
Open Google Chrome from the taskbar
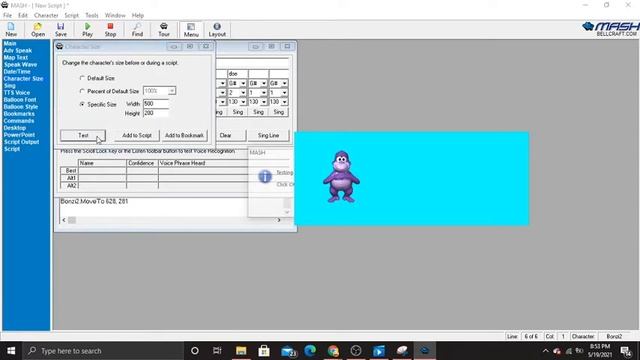(333, 351)
